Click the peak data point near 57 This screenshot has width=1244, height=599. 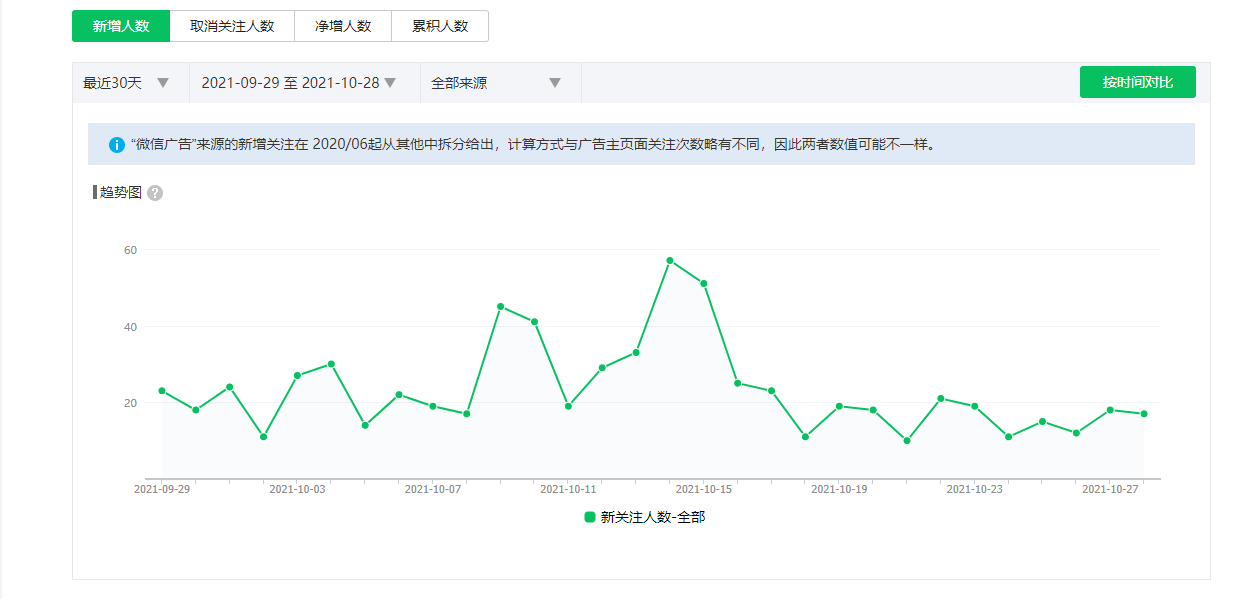(670, 260)
